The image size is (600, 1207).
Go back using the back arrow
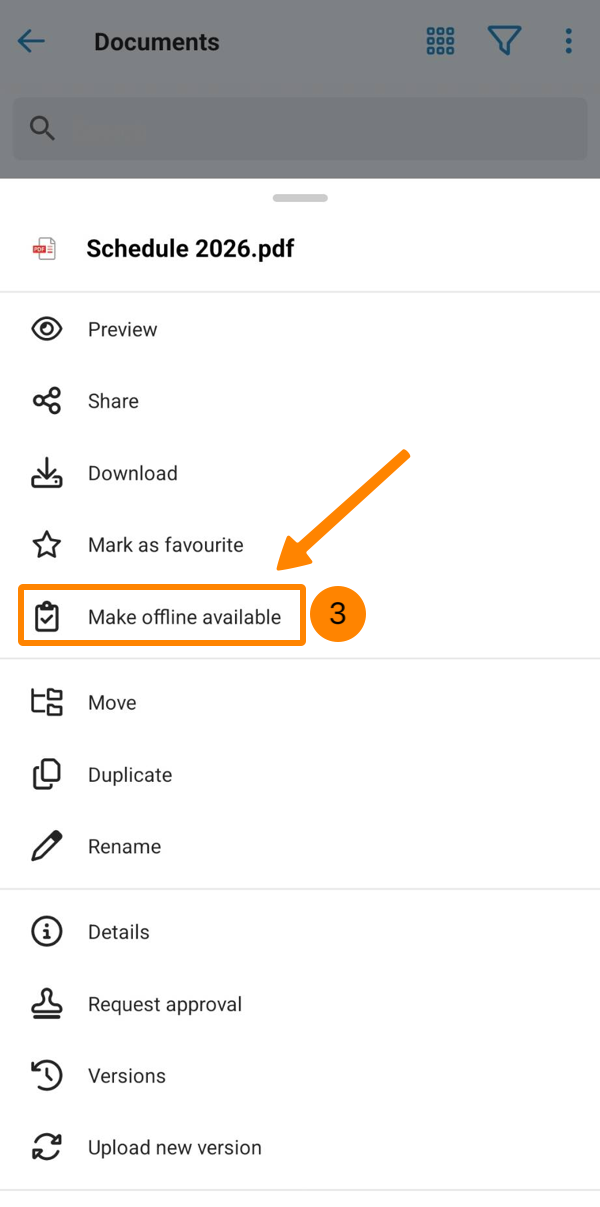coord(31,41)
